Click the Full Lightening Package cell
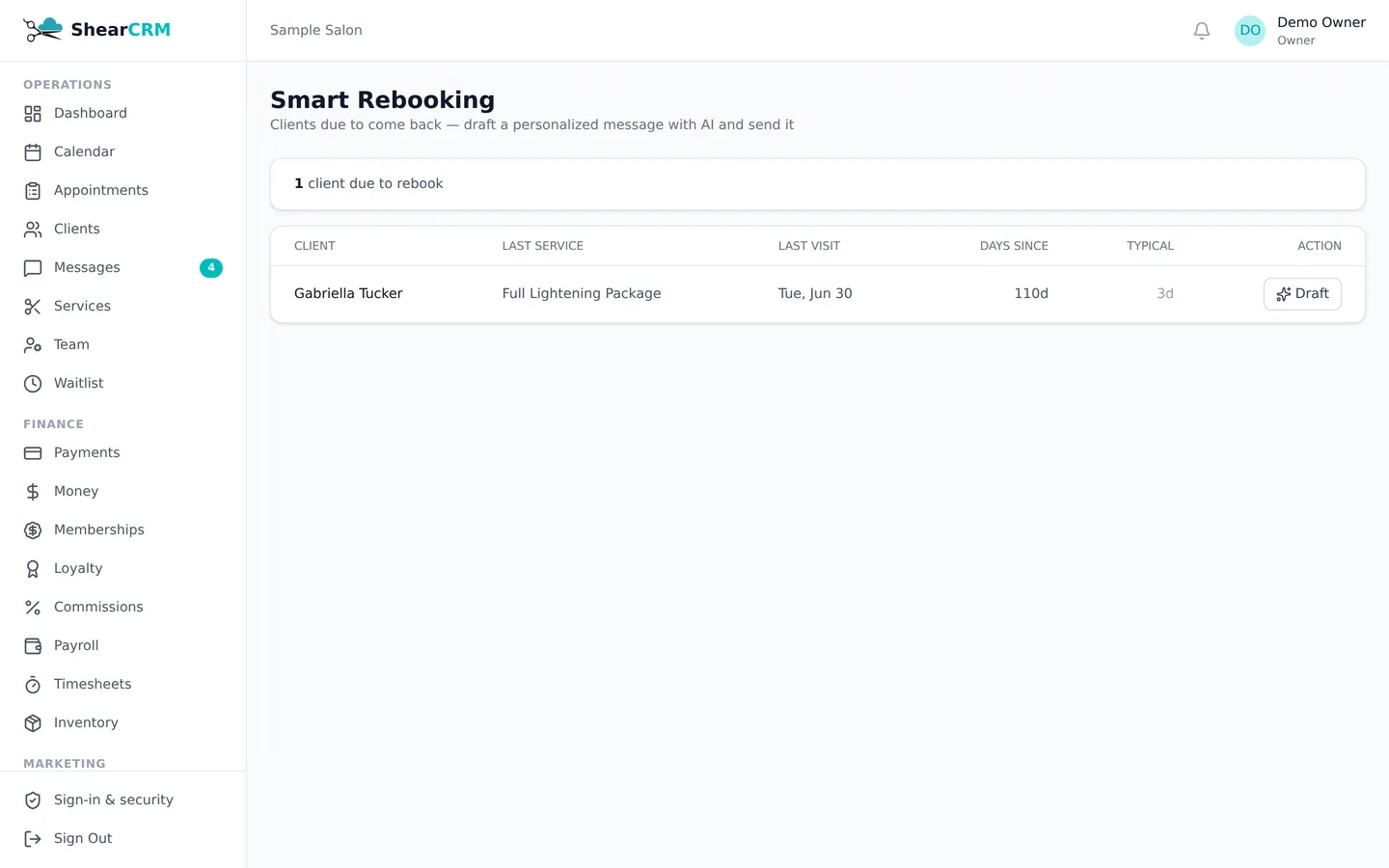Viewport: 1389px width, 868px height. point(582,293)
